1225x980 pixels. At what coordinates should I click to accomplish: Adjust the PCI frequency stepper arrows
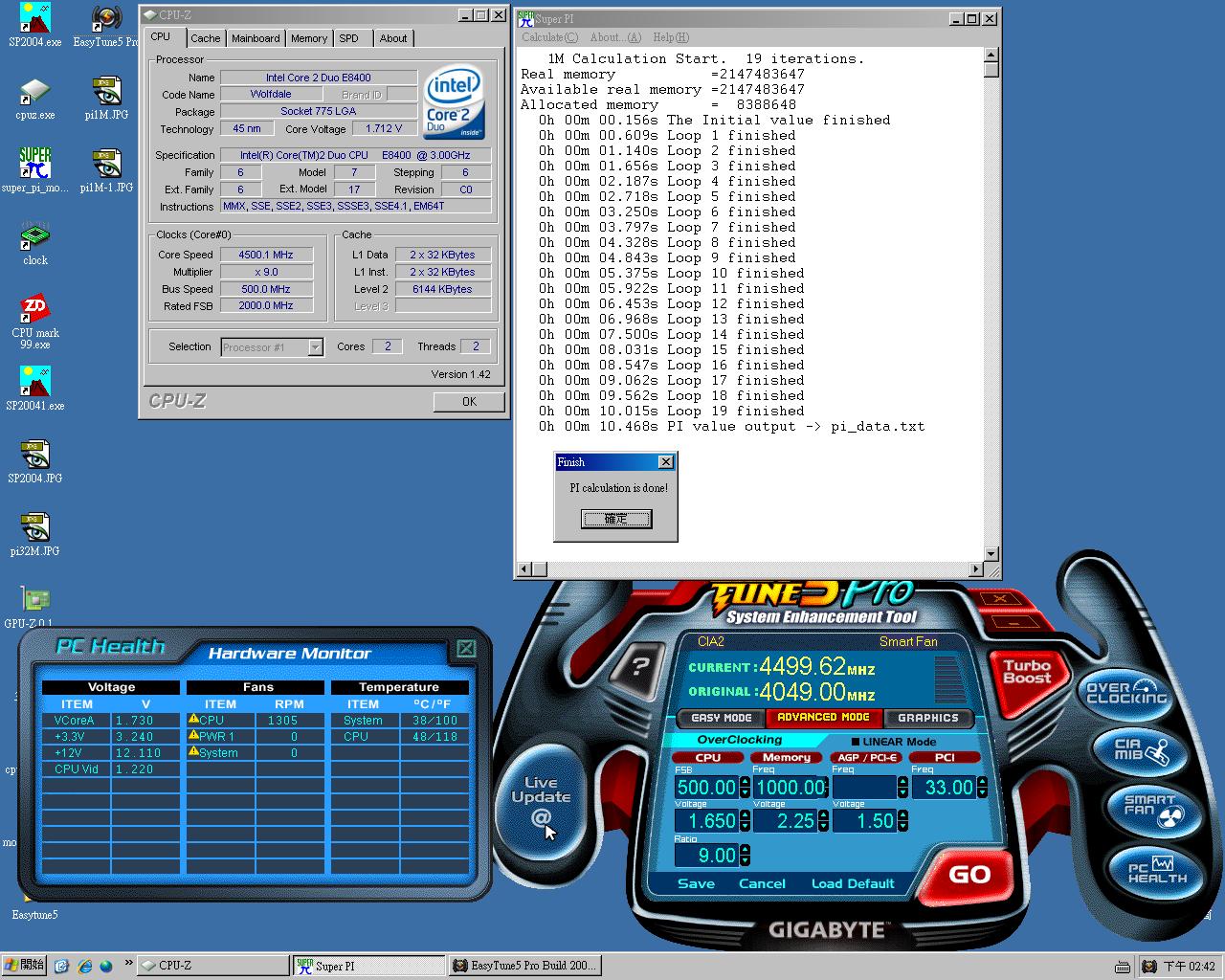(x=981, y=788)
